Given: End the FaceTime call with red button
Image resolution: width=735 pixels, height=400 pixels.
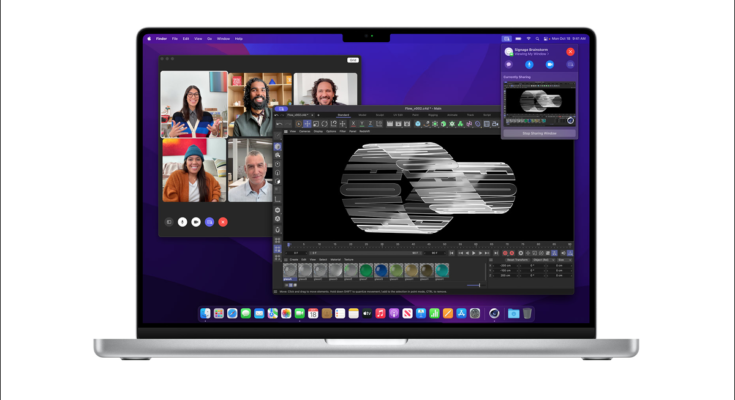Looking at the screenshot, I should point(223,221).
